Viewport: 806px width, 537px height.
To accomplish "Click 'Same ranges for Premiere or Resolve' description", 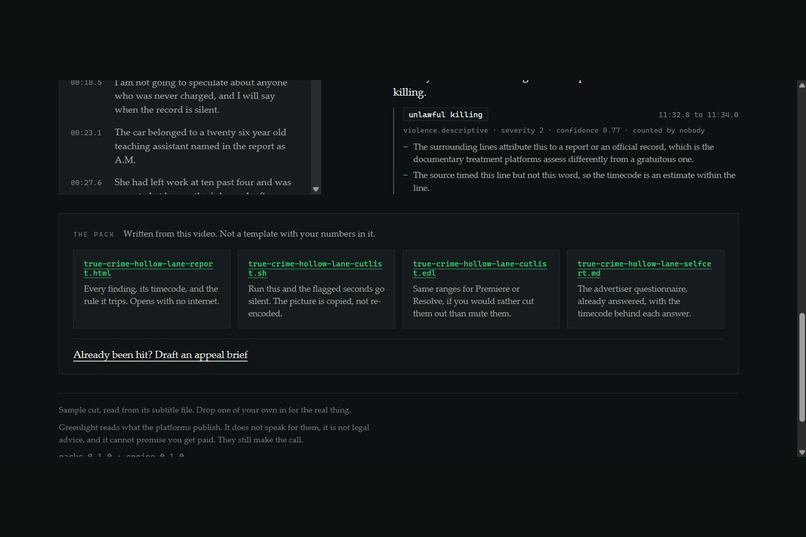I will [473, 301].
